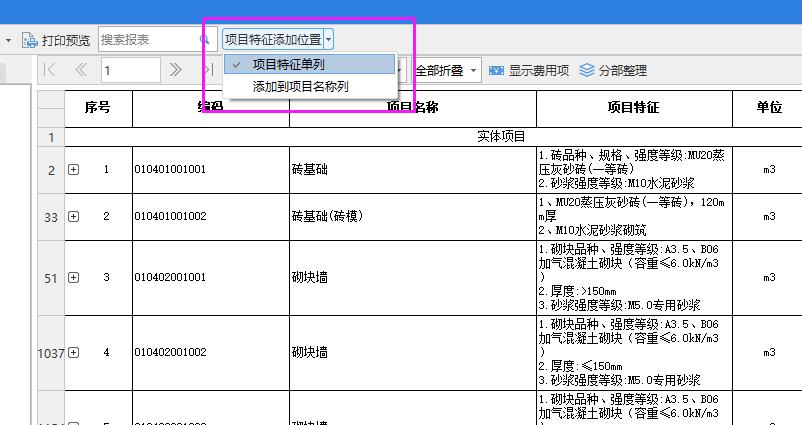The height and width of the screenshot is (425, 802).
Task: Select the 砖基础 name cell
Action: [413, 169]
